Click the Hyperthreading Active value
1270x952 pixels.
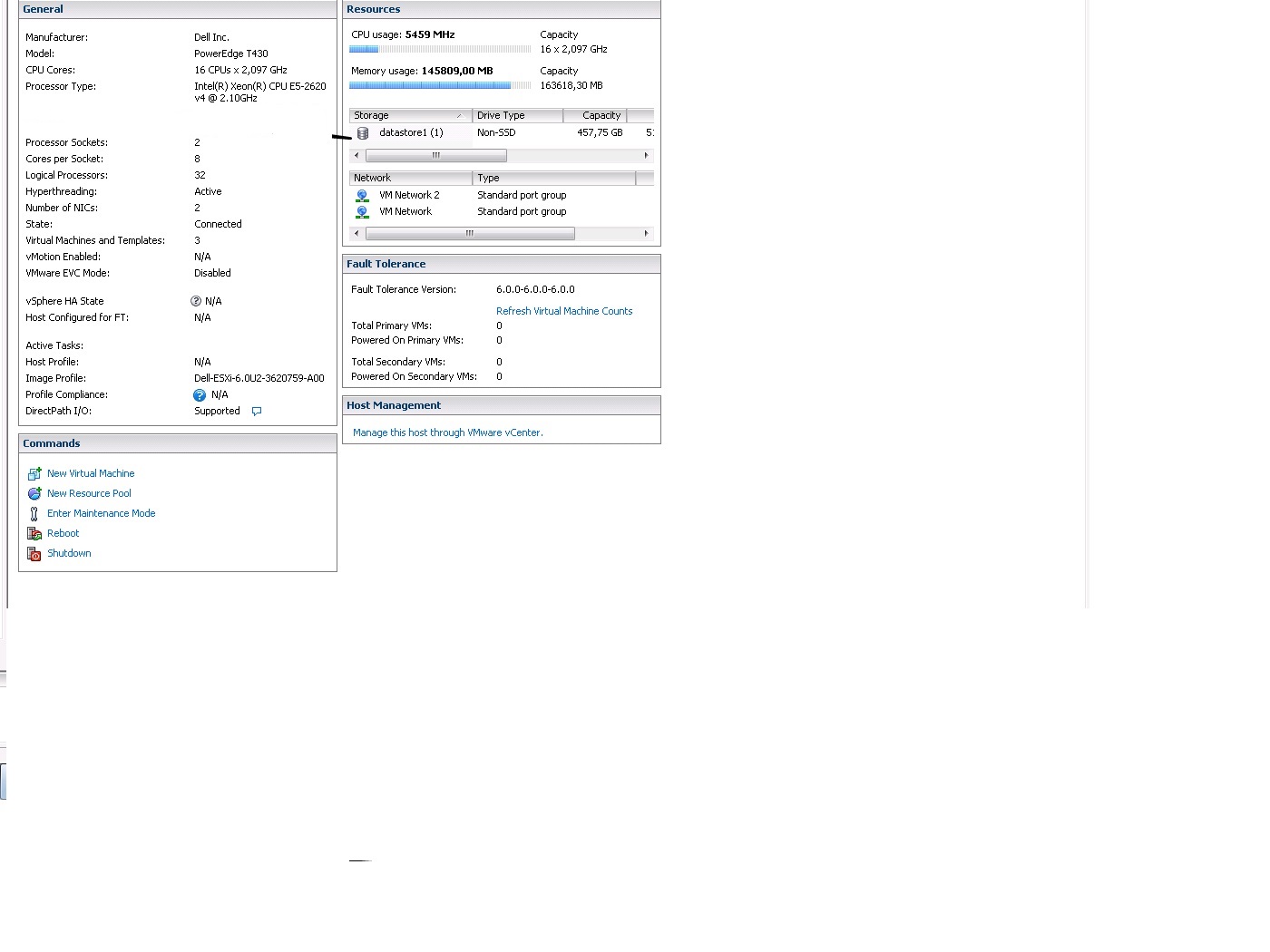[208, 191]
